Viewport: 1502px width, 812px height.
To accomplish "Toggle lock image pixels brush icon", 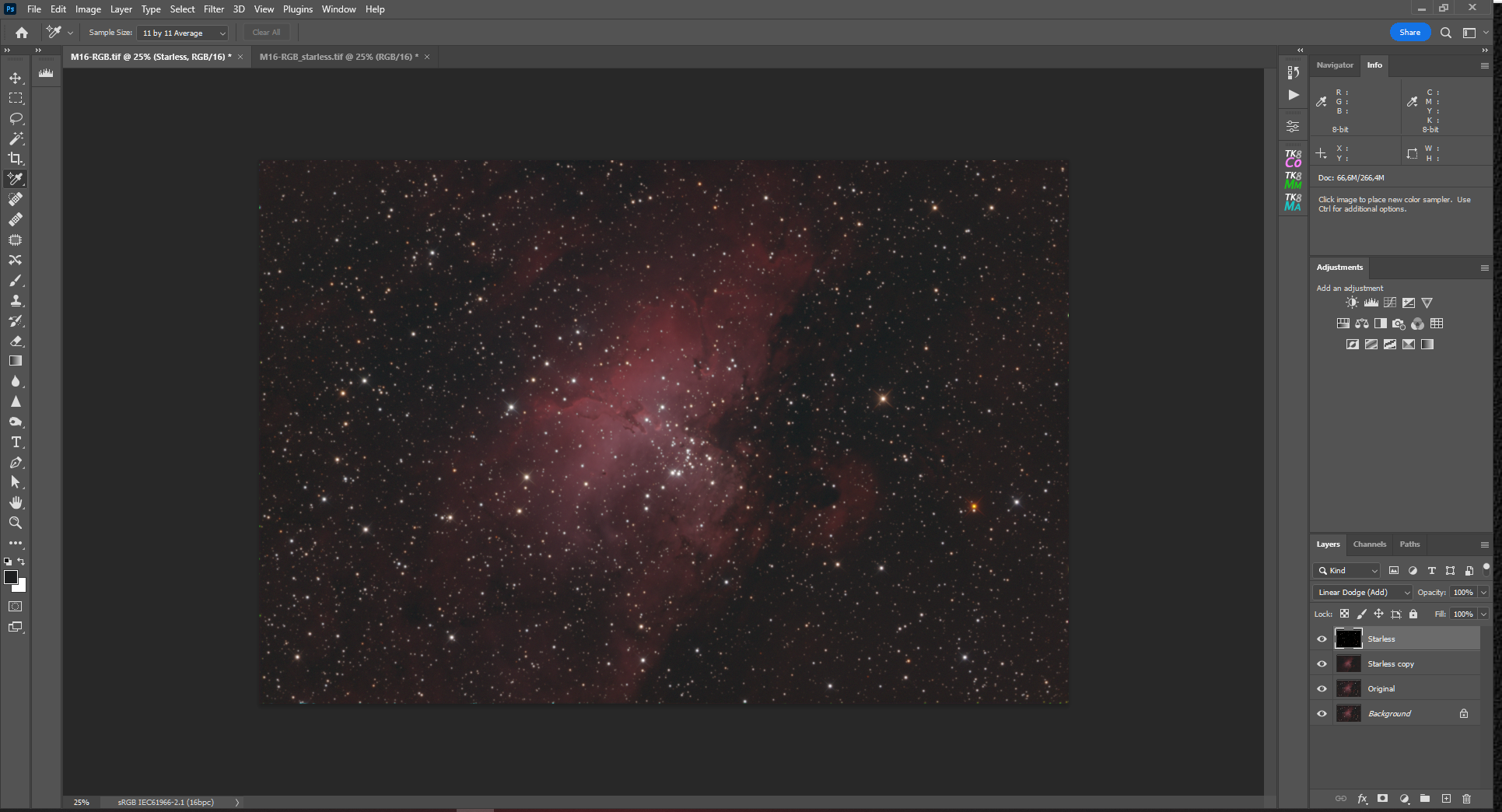I will [x=1361, y=614].
